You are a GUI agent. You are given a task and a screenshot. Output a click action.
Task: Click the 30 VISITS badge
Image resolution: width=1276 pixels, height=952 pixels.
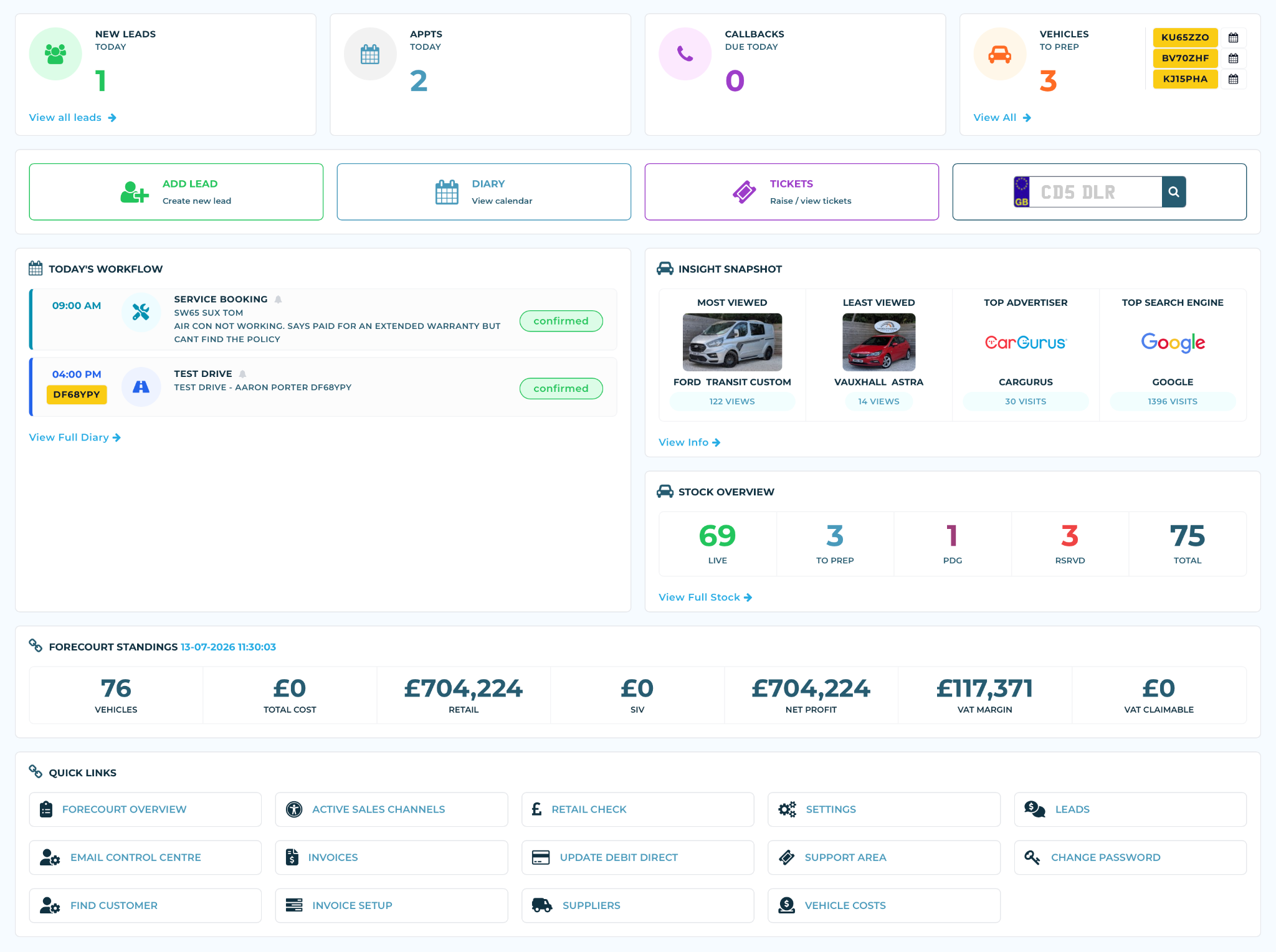coord(1026,402)
